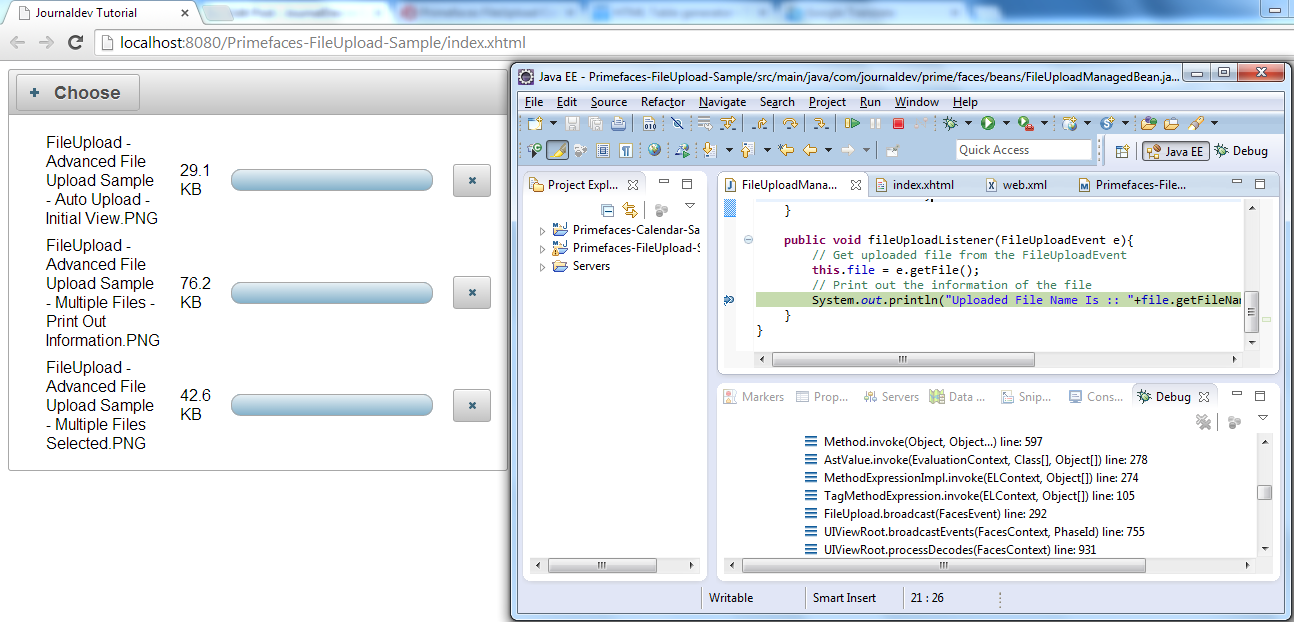Image resolution: width=1294 pixels, height=622 pixels.
Task: Open the Navigate menu
Action: tap(722, 102)
